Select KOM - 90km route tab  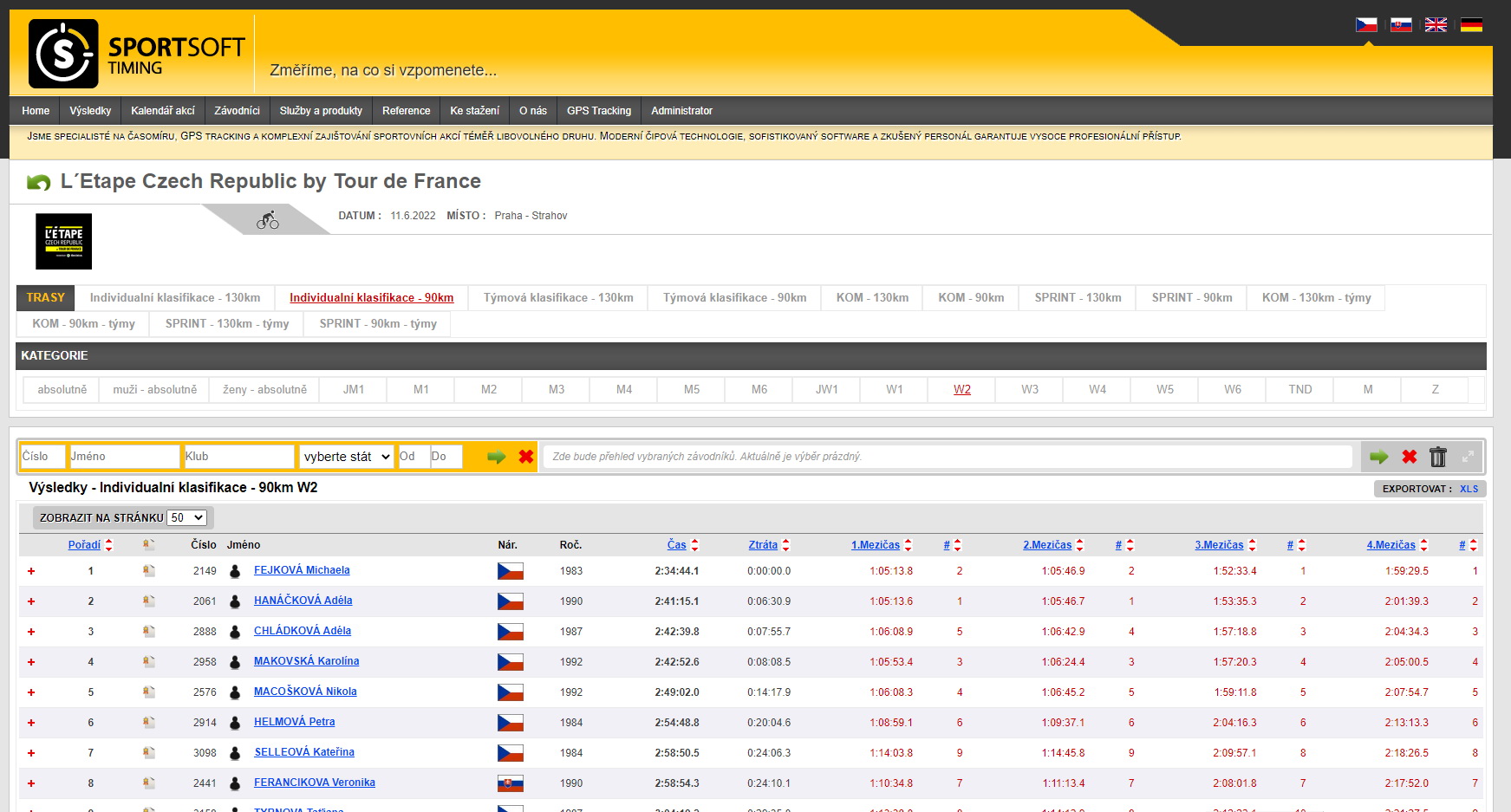971,297
